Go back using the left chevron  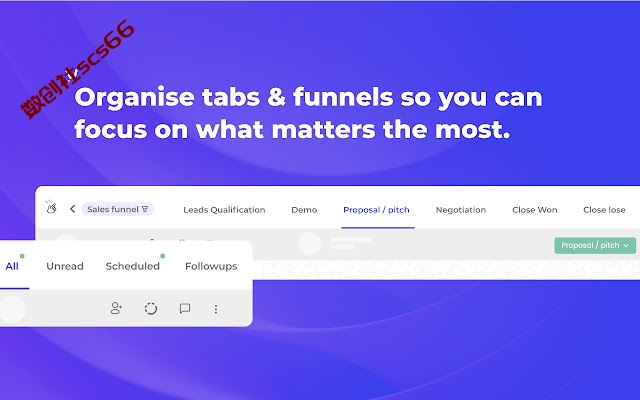click(73, 209)
